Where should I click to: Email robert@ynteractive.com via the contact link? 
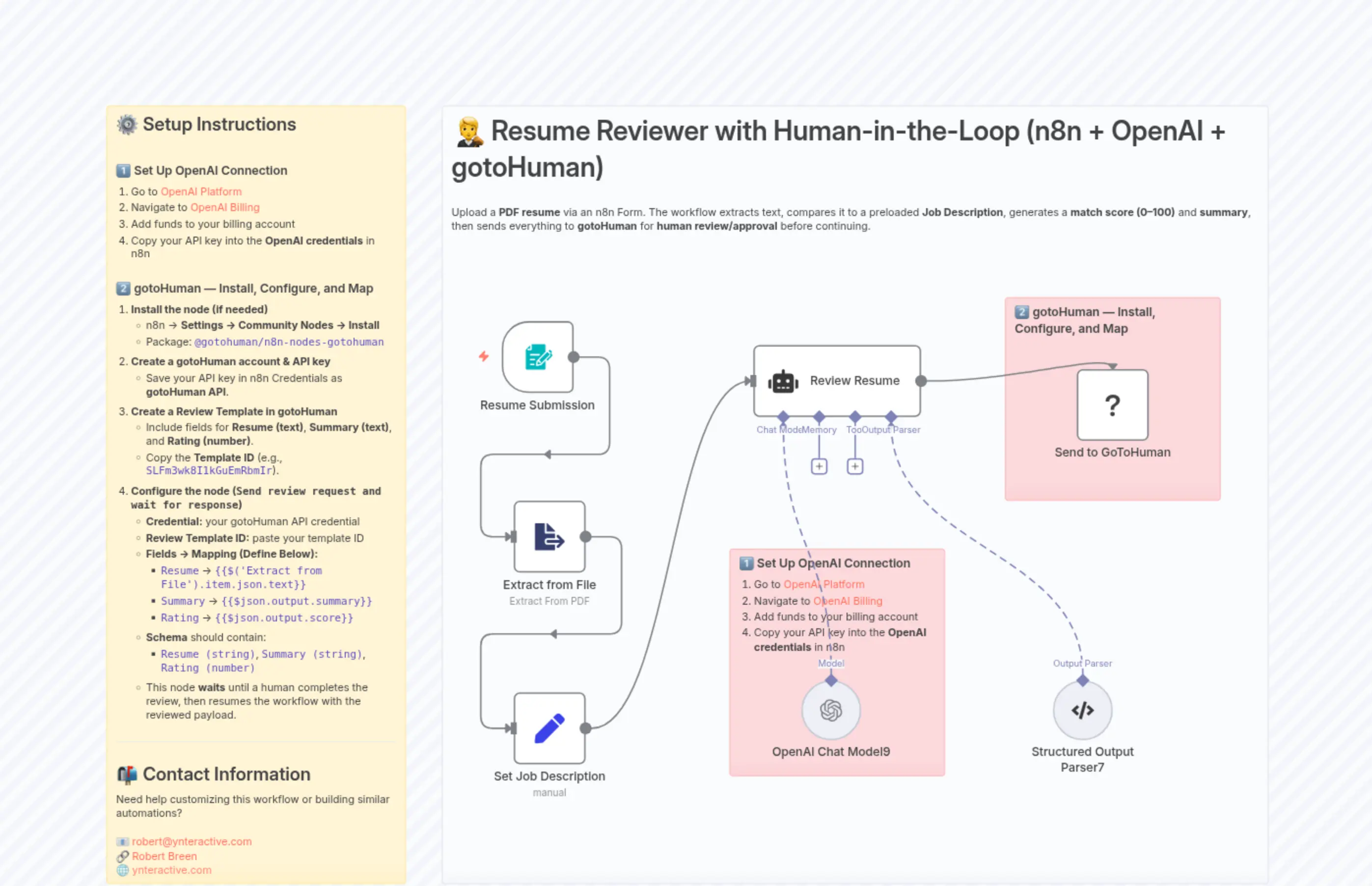(x=192, y=841)
